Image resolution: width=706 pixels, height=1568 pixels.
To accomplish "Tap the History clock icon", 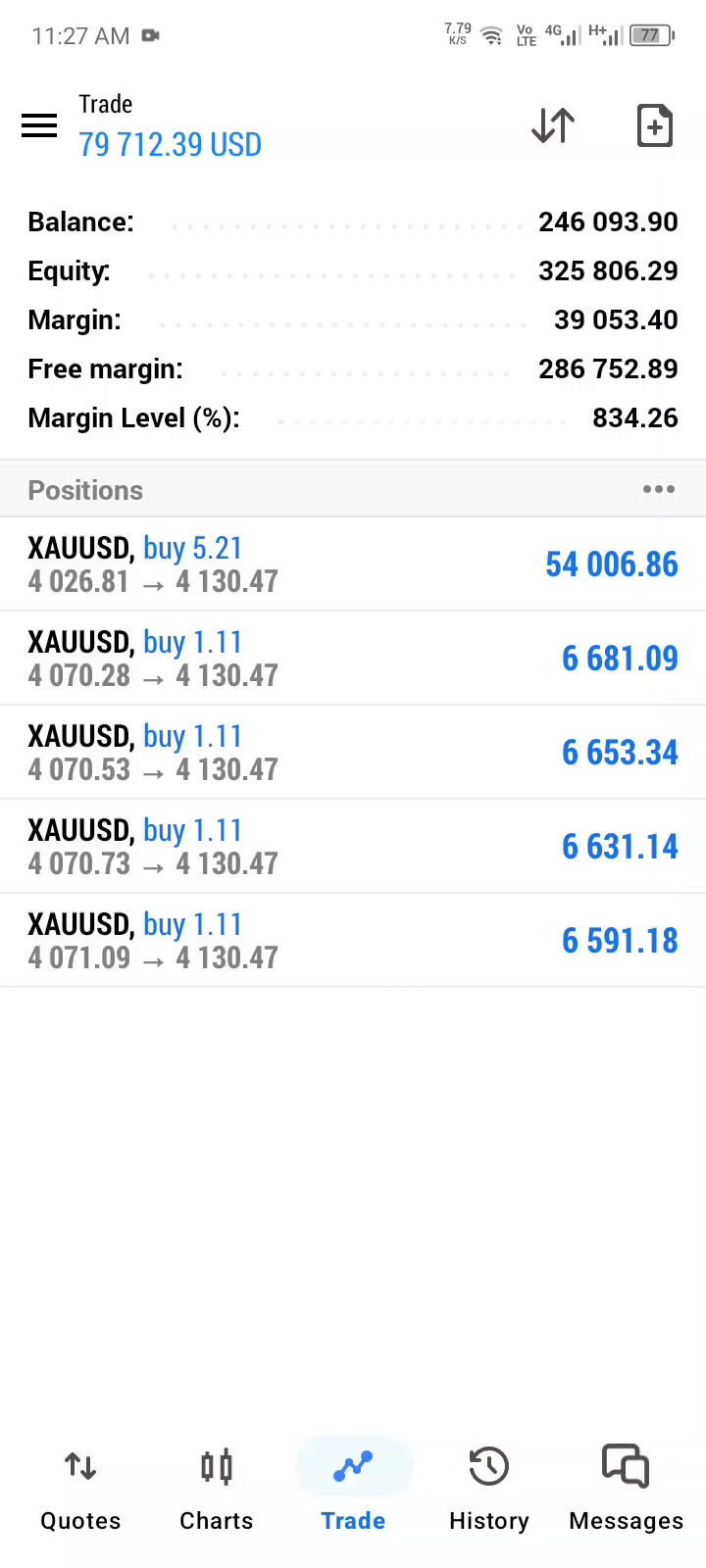I will pyautogui.click(x=488, y=1467).
